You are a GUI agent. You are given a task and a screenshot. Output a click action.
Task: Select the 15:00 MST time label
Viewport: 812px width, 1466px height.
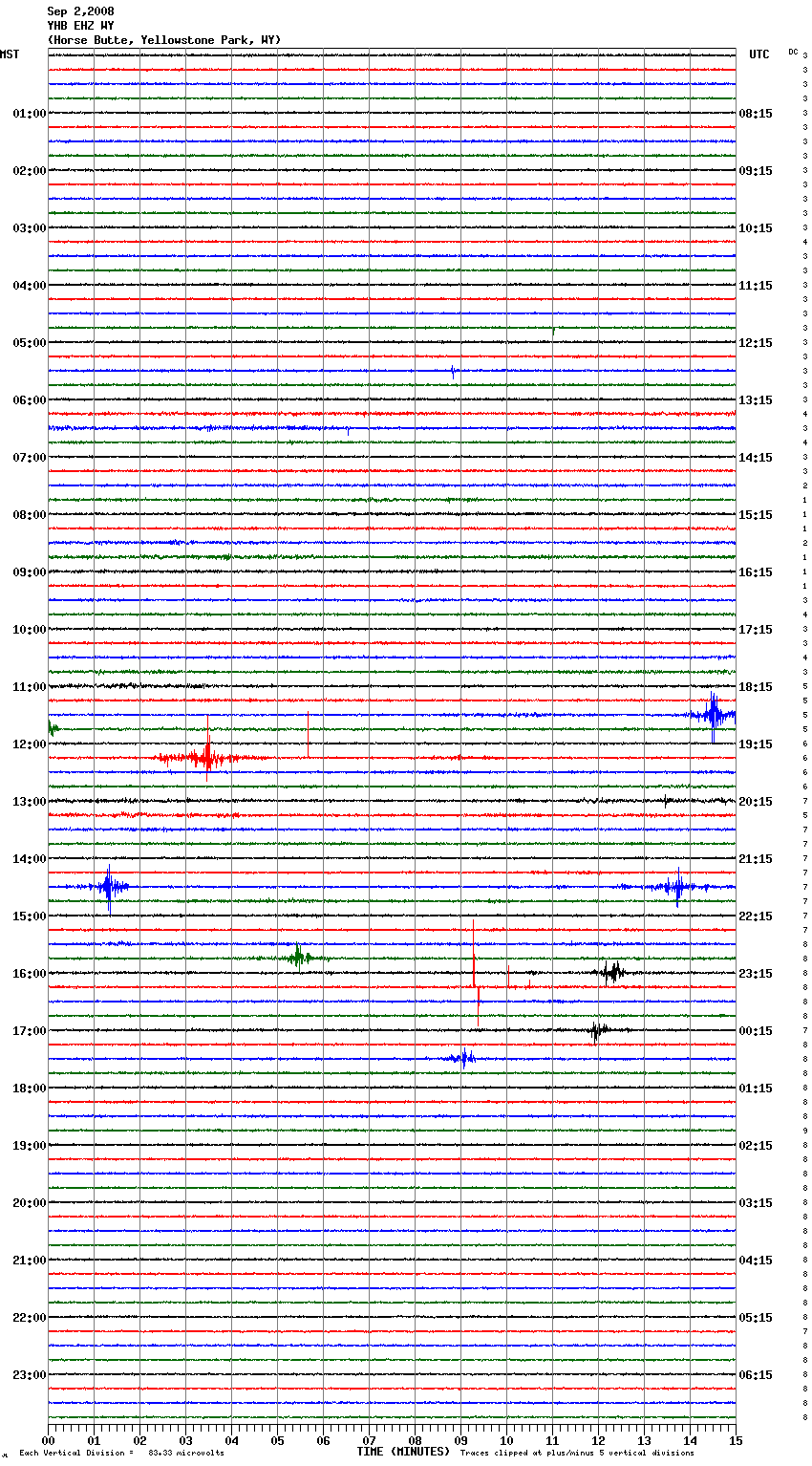coord(30,916)
